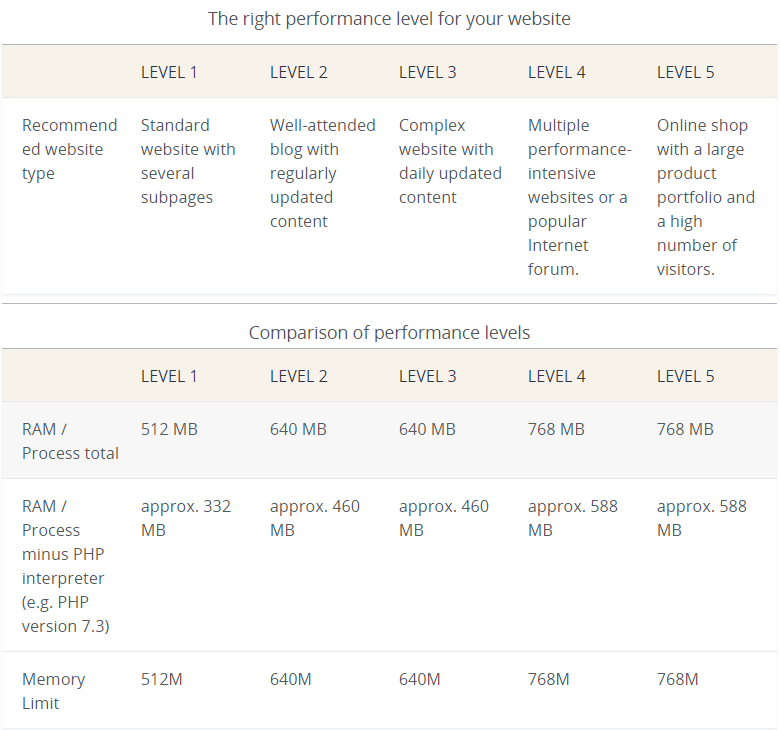Screen dimensions: 780x730
Task: Click 'approx. 332 MB' cell
Action: pos(186,518)
